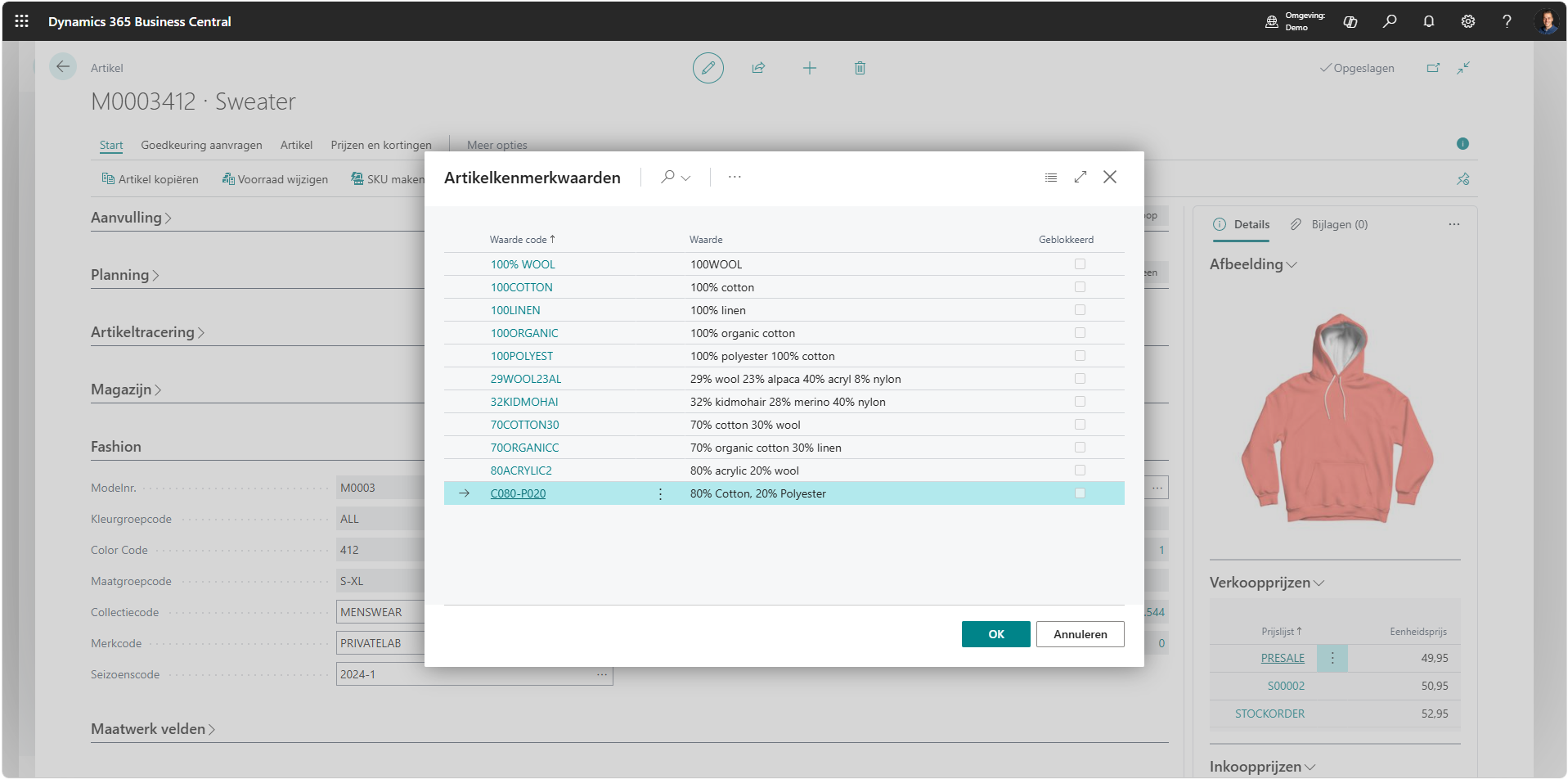The image size is (1568, 779).
Task: Tick the Geblokkeerd checkbox for 100% WOOL
Action: click(x=1080, y=264)
